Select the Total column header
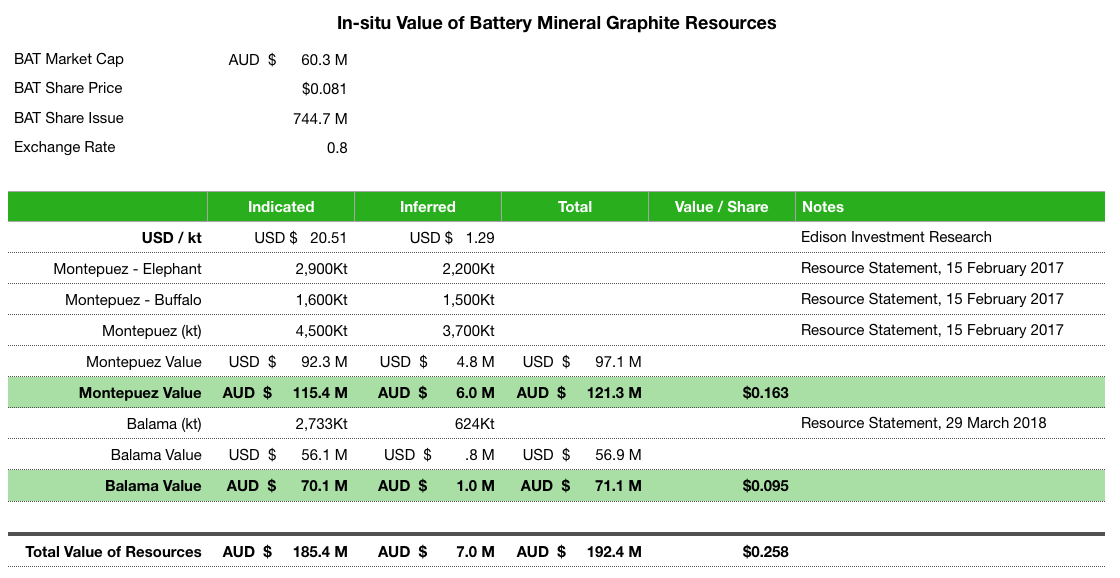 pyautogui.click(x=575, y=206)
